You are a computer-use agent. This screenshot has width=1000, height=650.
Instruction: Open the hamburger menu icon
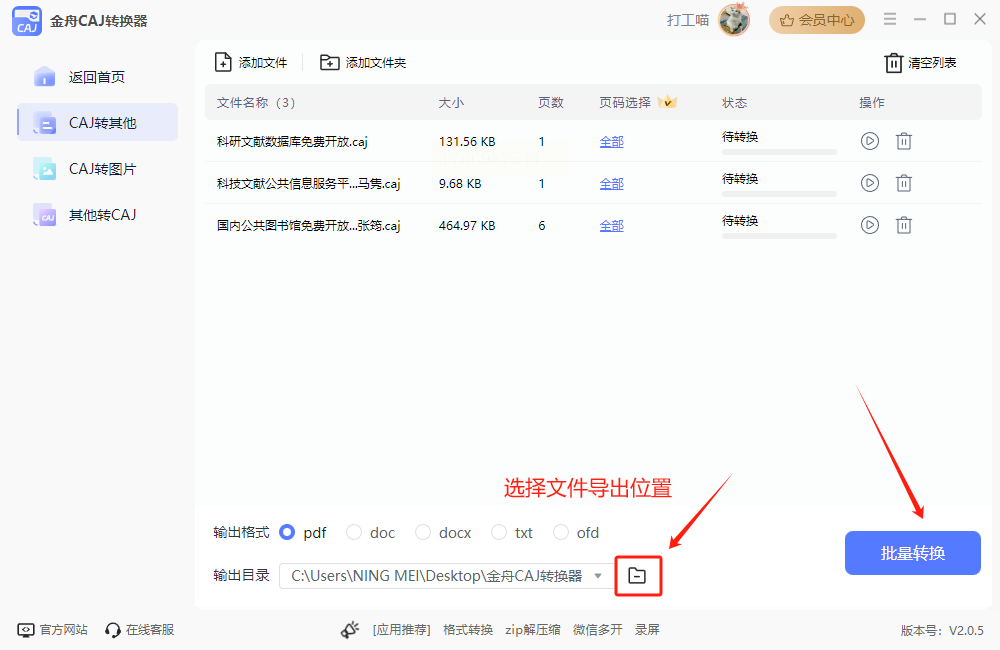[890, 19]
